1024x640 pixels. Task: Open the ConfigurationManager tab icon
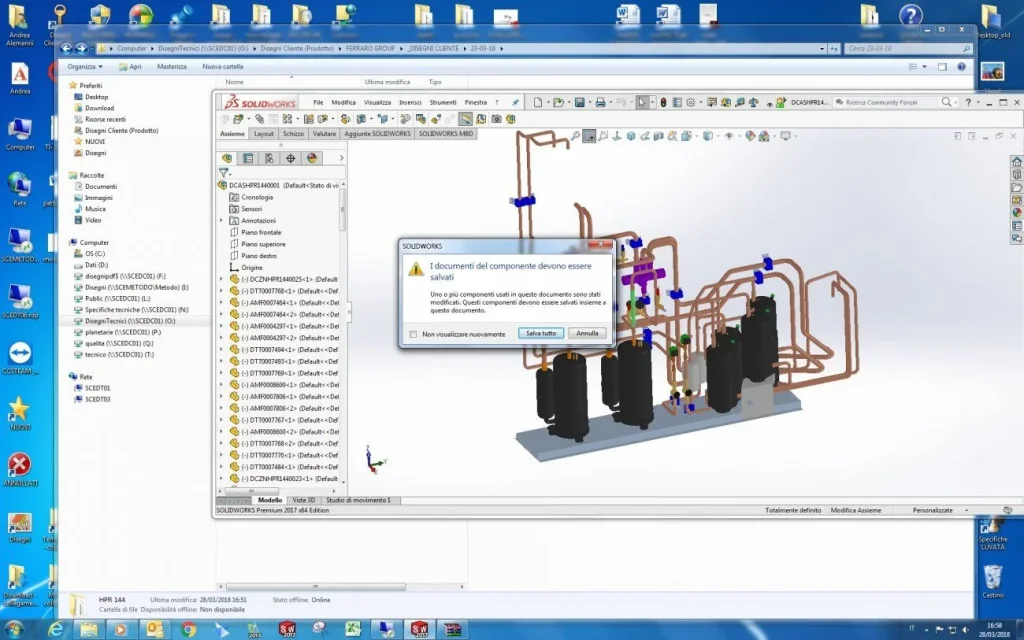pos(269,158)
